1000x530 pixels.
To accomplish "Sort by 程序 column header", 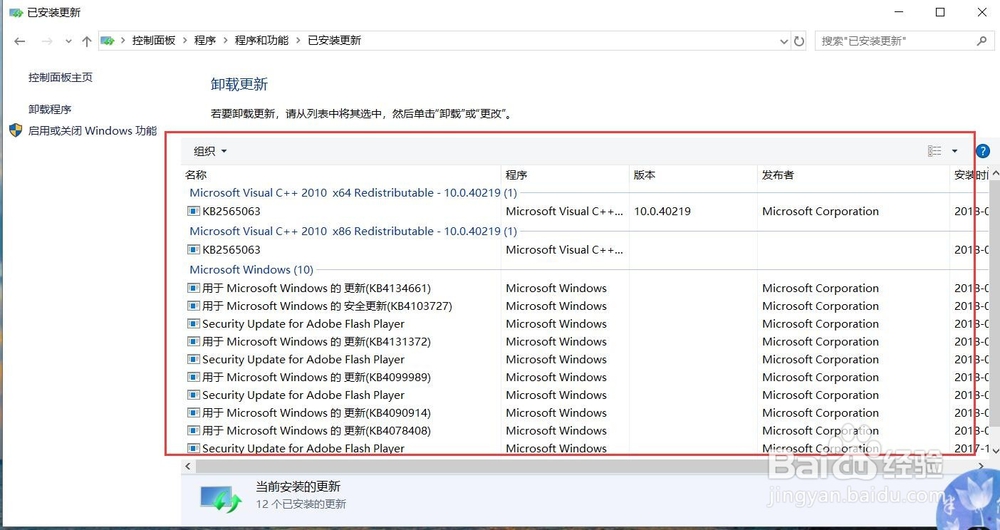I will click(x=516, y=175).
